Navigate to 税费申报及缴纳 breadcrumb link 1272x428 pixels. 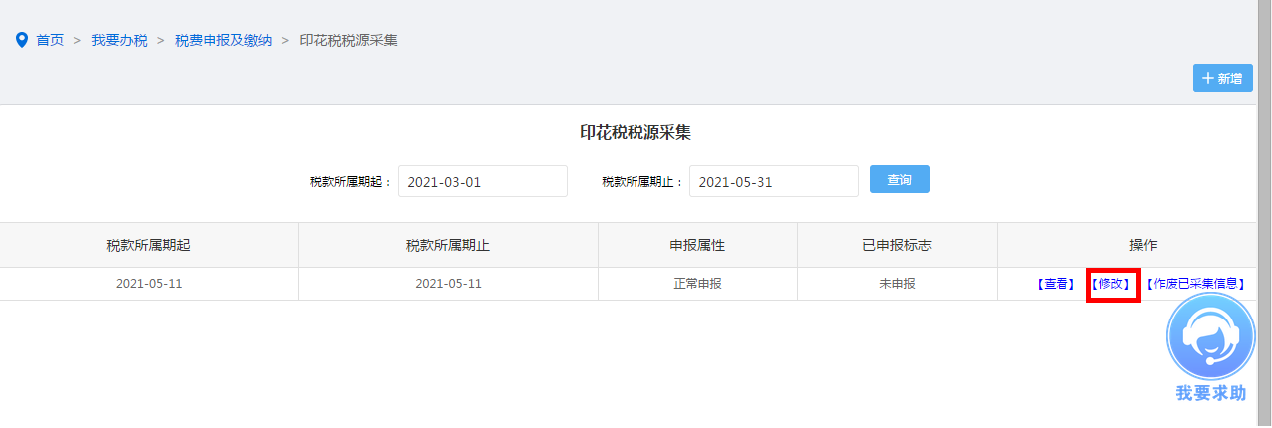(x=223, y=40)
